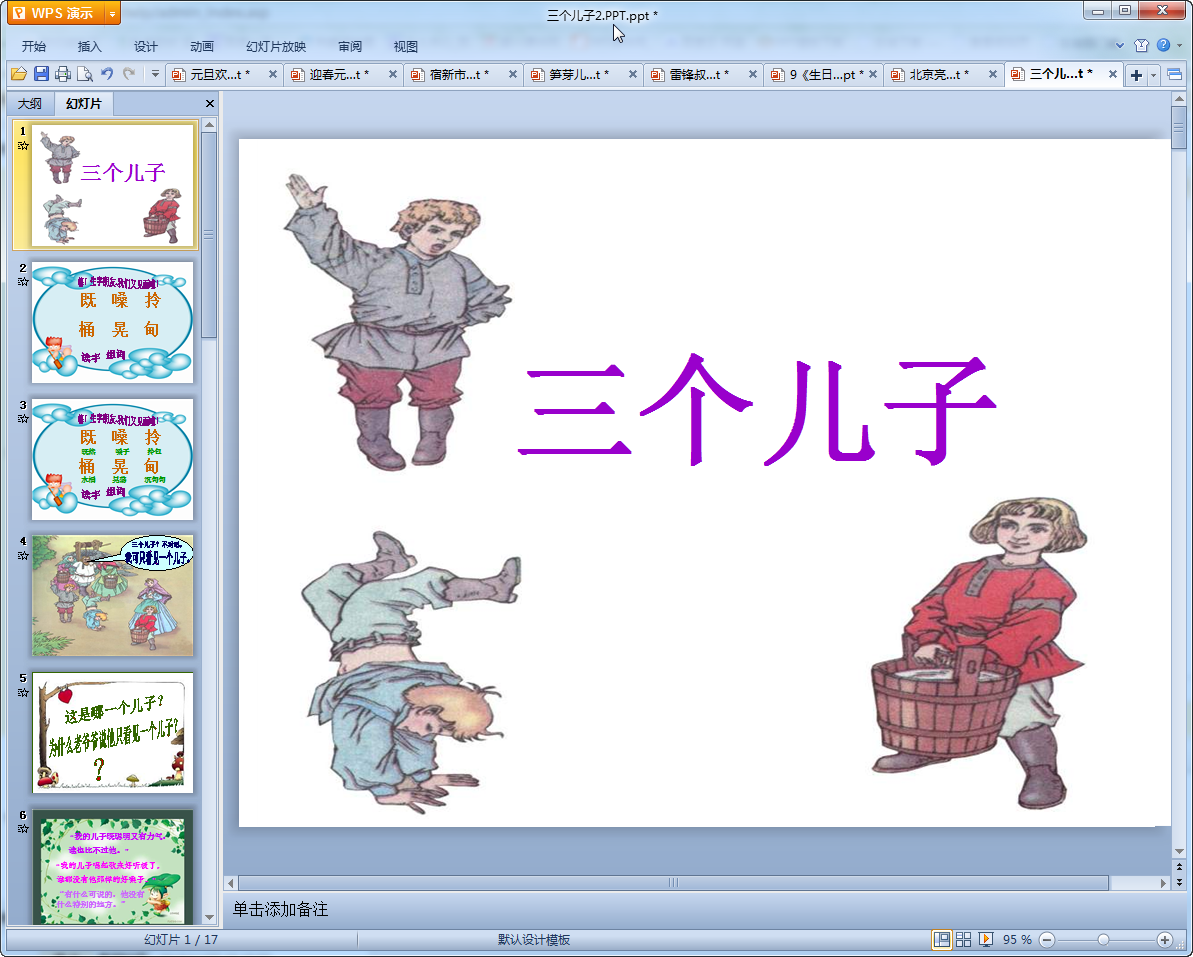The image size is (1193, 957).
Task: Switch to Slide Sorter view in status bar
Action: pyautogui.click(x=964, y=940)
